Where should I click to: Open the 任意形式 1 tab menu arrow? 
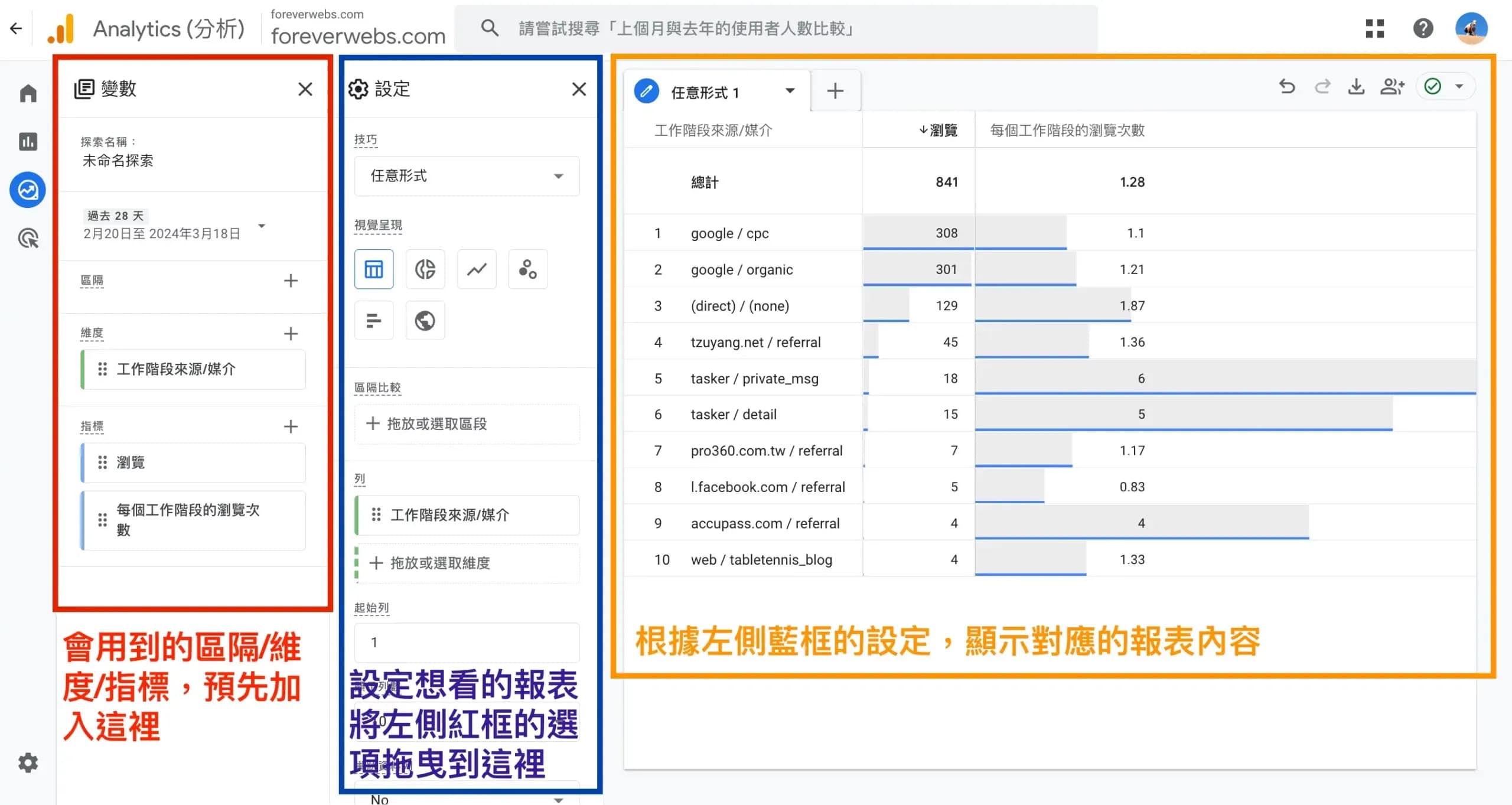click(790, 91)
